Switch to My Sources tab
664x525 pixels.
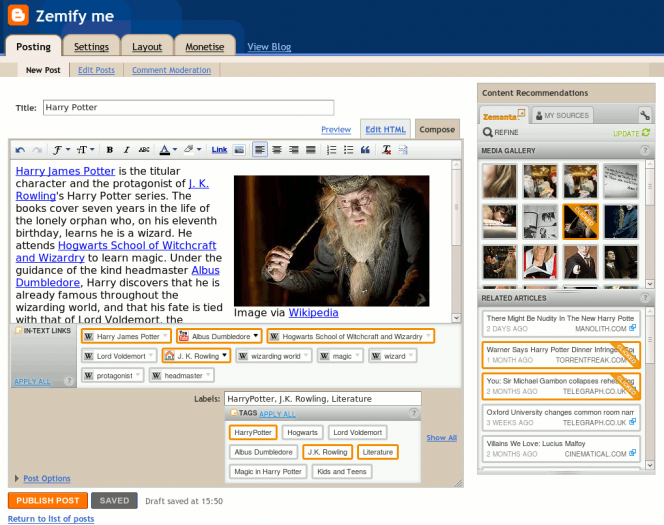coord(562,115)
